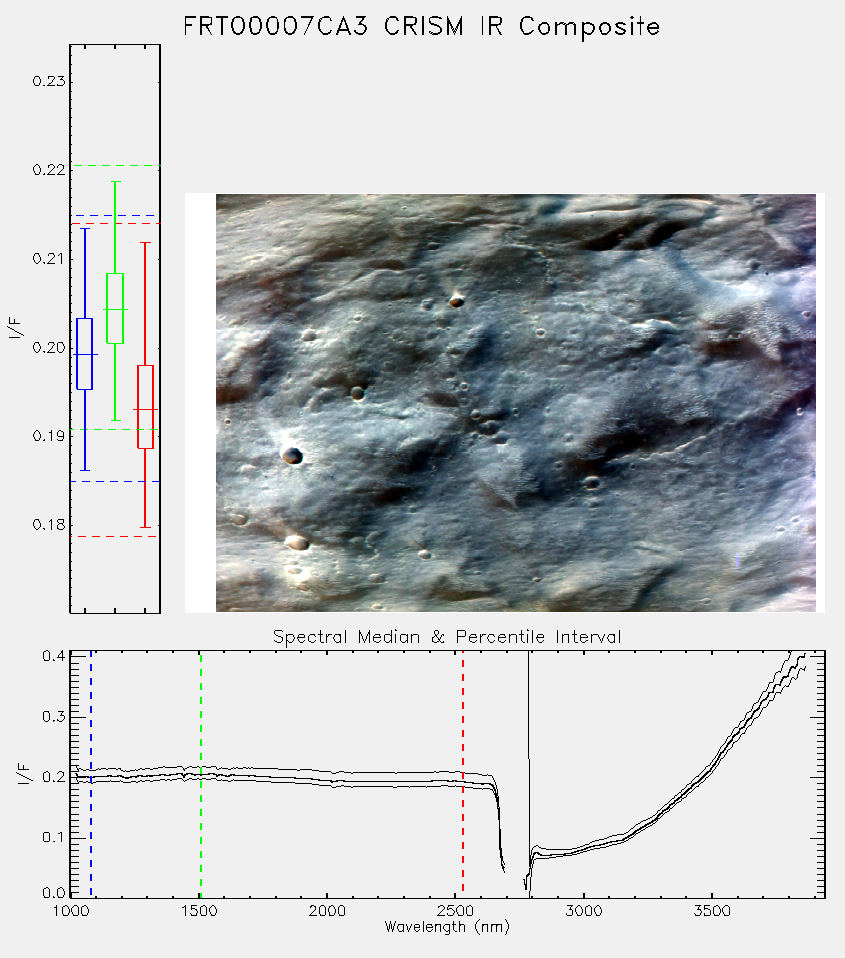Click the green dashed marker near 1500 nm

[200, 773]
